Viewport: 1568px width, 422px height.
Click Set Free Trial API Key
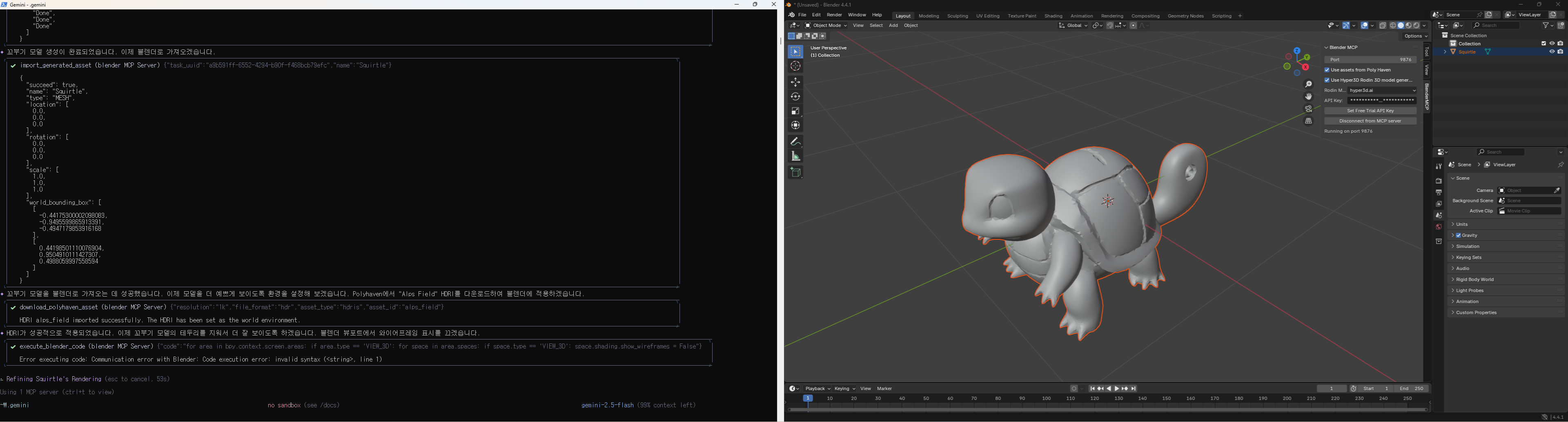1370,111
